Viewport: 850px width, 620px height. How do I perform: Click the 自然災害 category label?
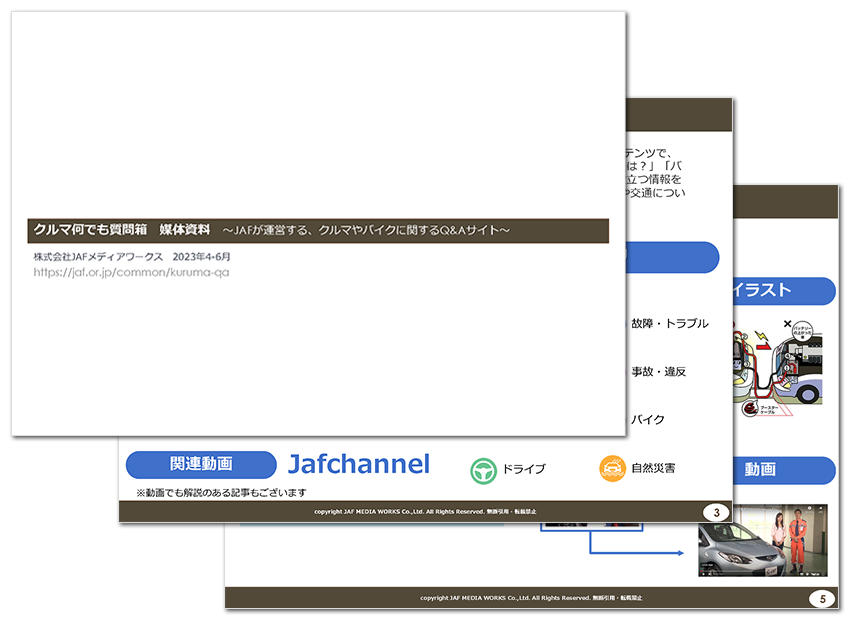click(653, 468)
